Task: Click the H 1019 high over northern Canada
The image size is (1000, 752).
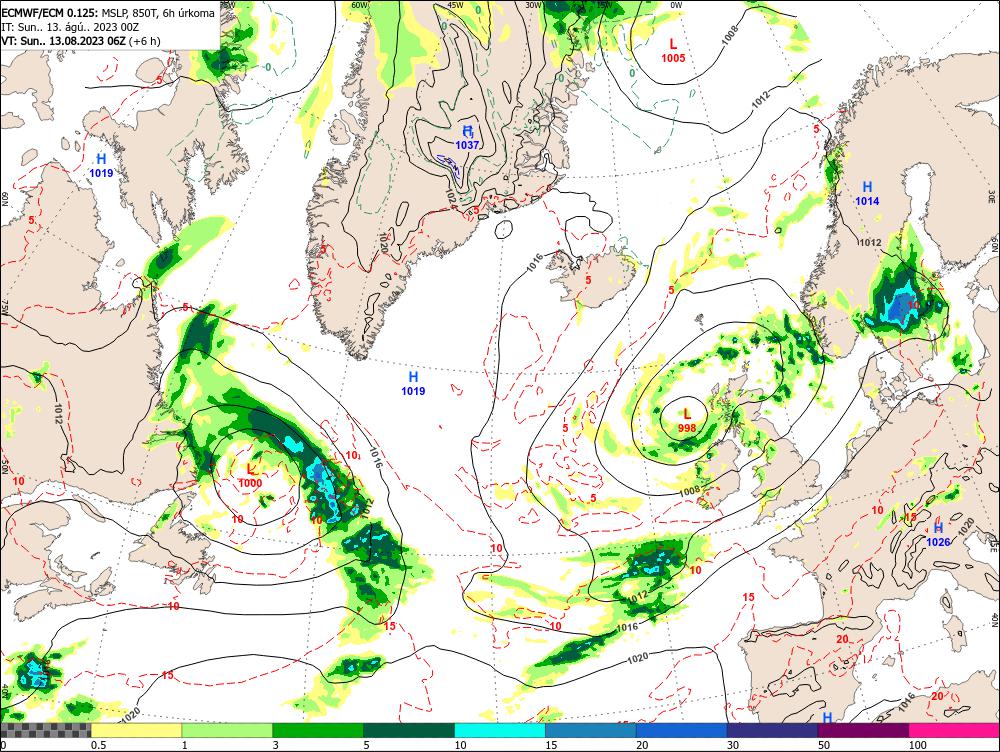Action: pyautogui.click(x=101, y=165)
